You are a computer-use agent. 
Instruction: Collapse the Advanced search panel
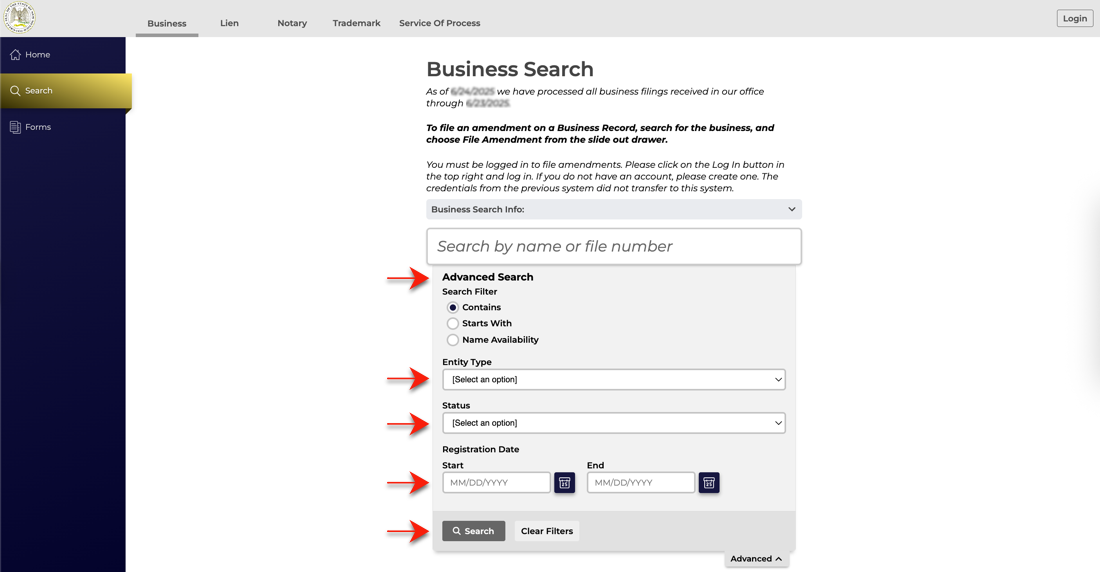pos(756,559)
